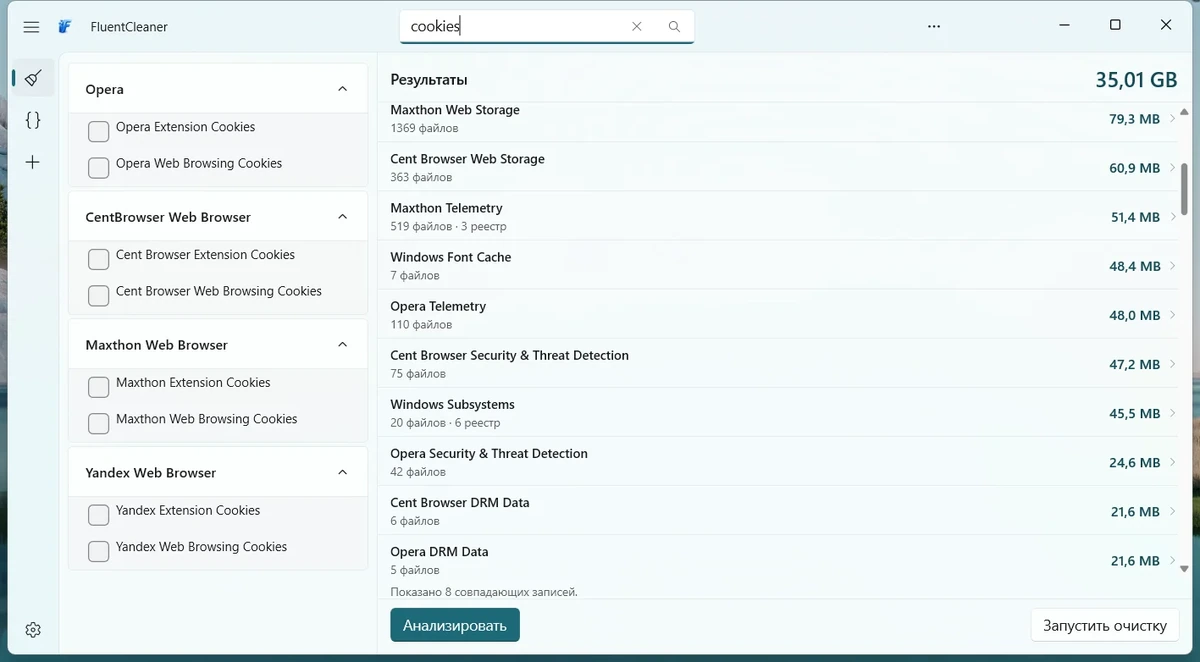The width and height of the screenshot is (1200, 662).
Task: Collapse the CentBrowser Web Browser group
Action: point(343,217)
